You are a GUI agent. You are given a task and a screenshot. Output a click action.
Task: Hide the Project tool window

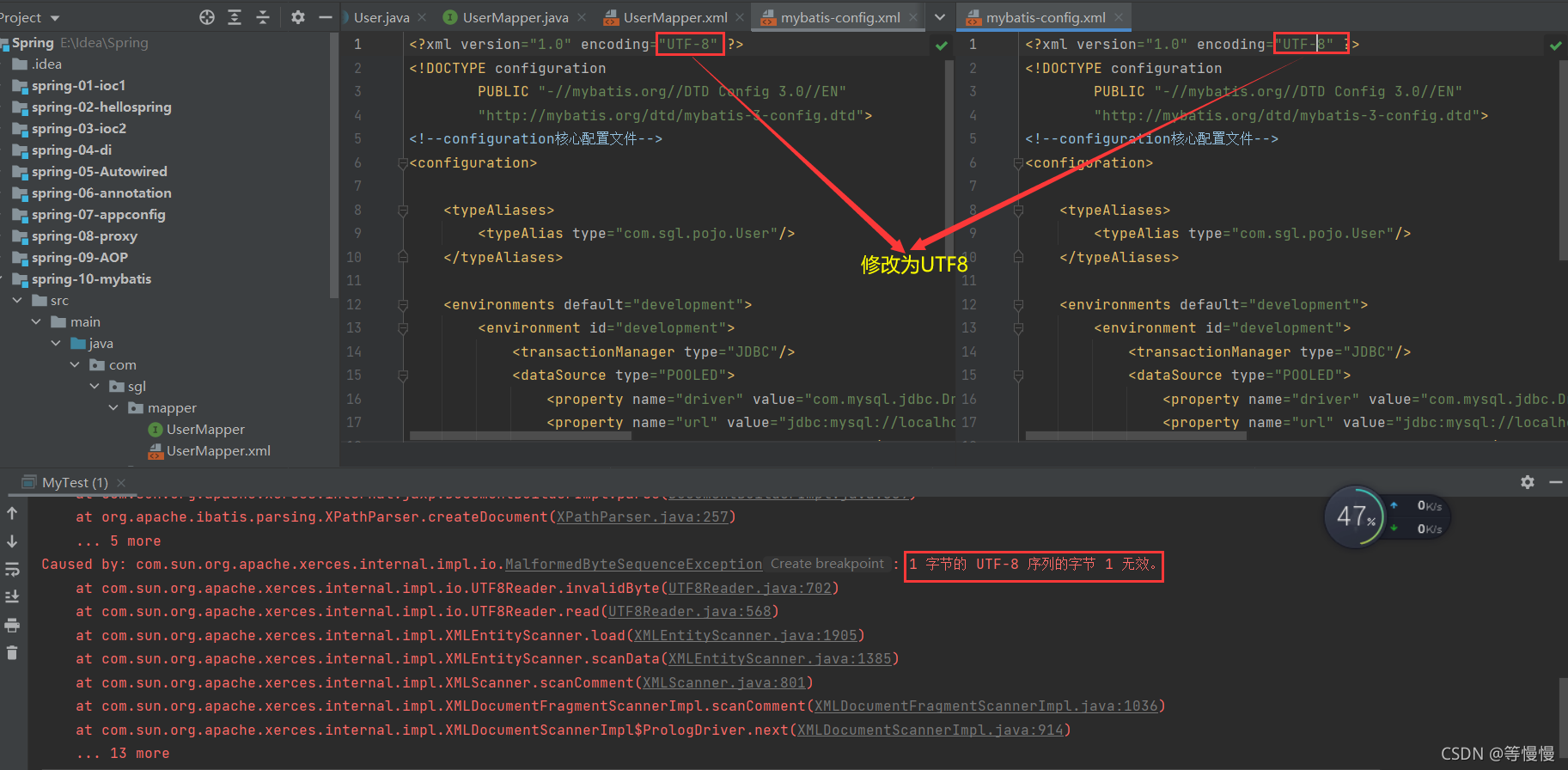tap(325, 17)
